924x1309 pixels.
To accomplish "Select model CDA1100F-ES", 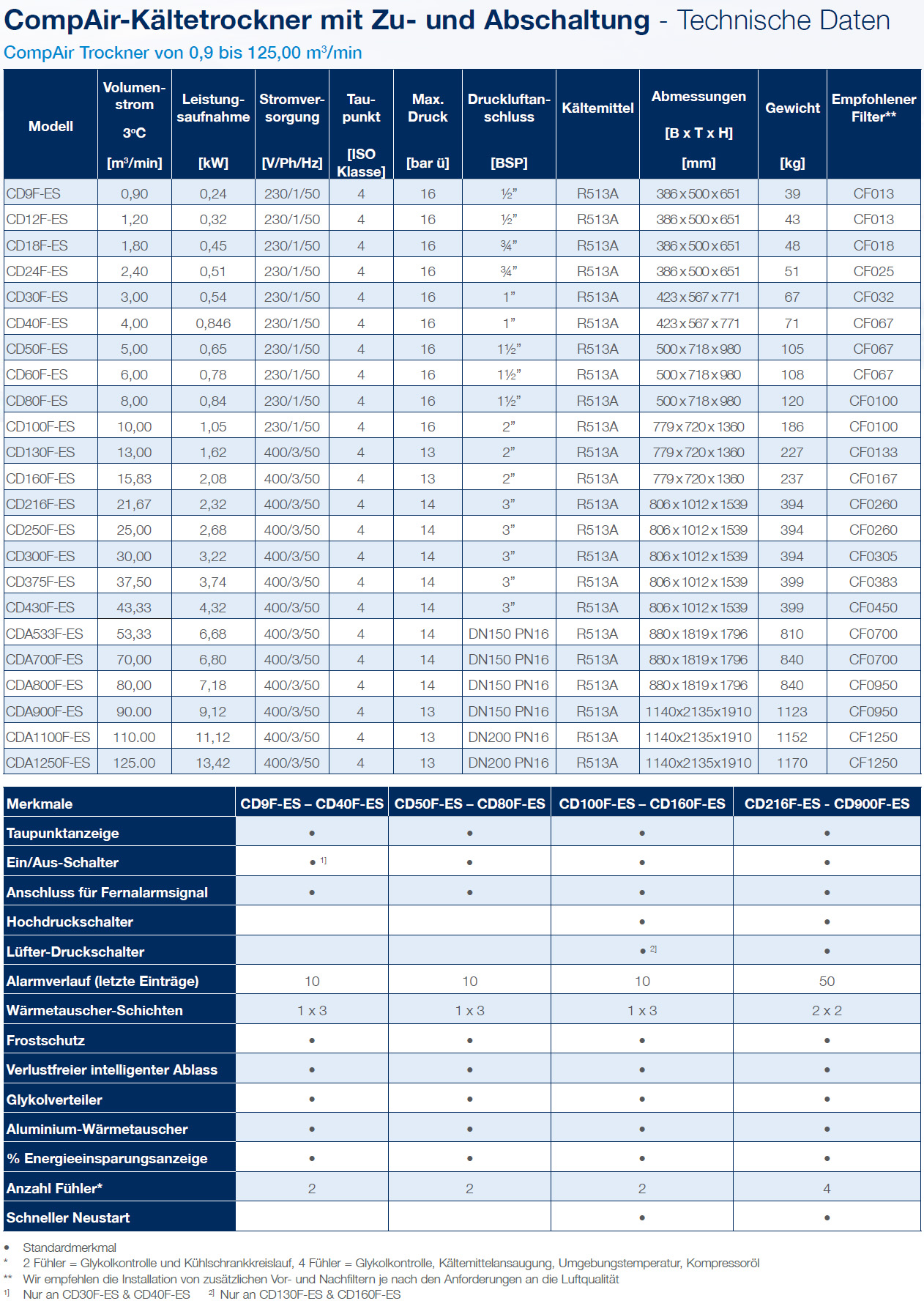I will pyautogui.click(x=48, y=737).
